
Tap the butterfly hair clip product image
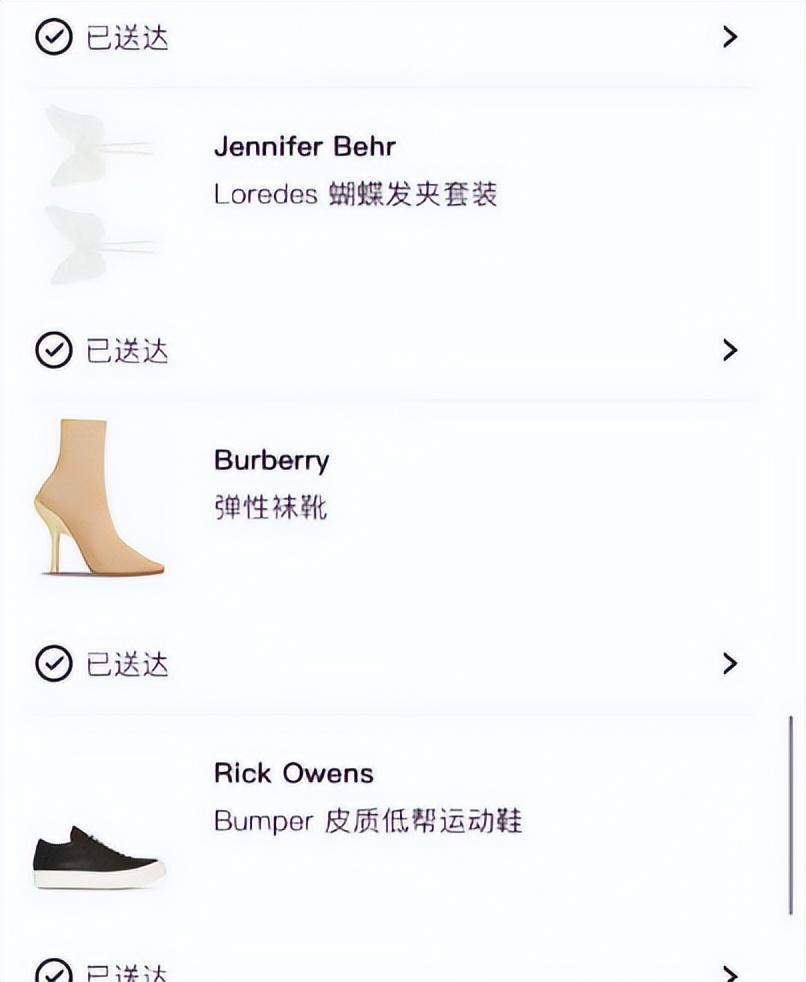[99, 194]
